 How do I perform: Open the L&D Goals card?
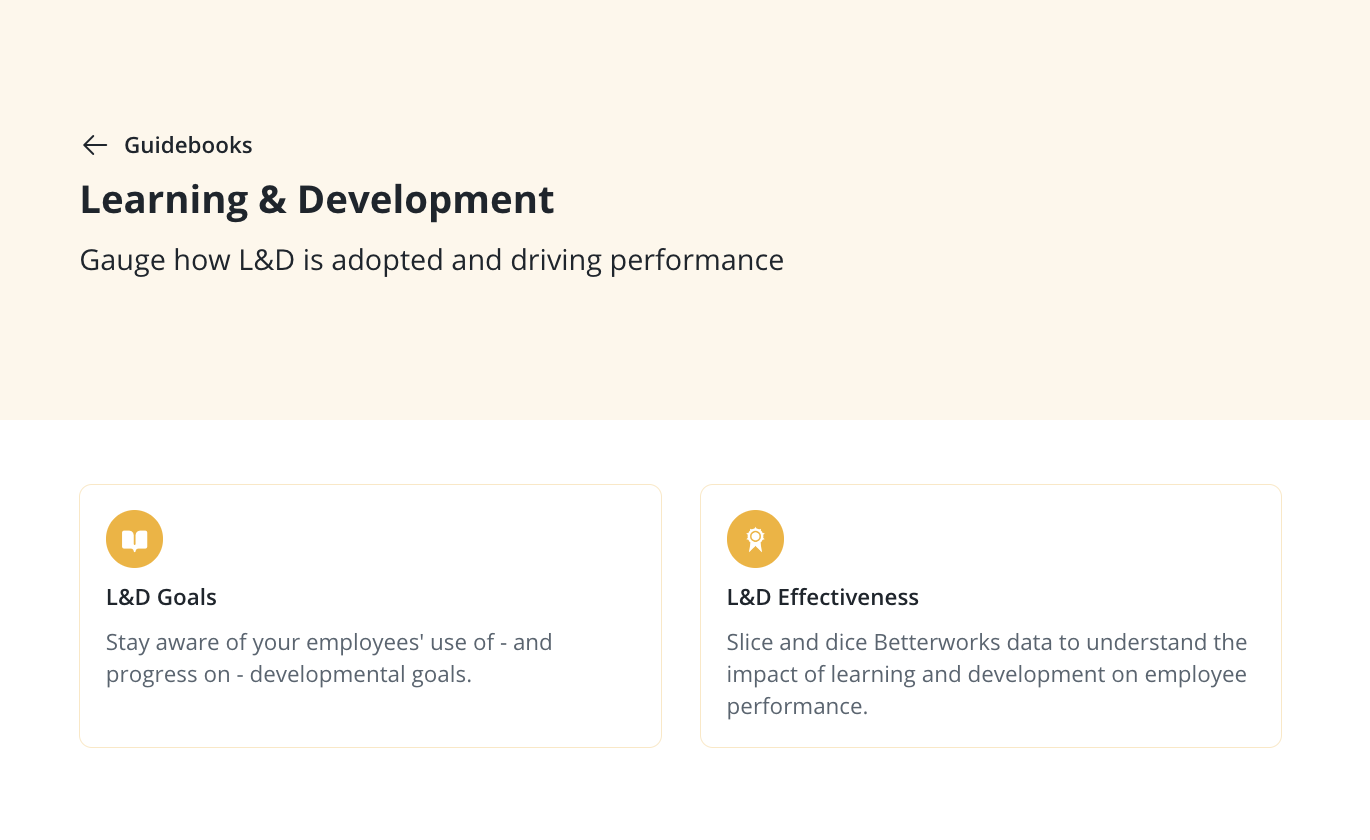(x=370, y=616)
